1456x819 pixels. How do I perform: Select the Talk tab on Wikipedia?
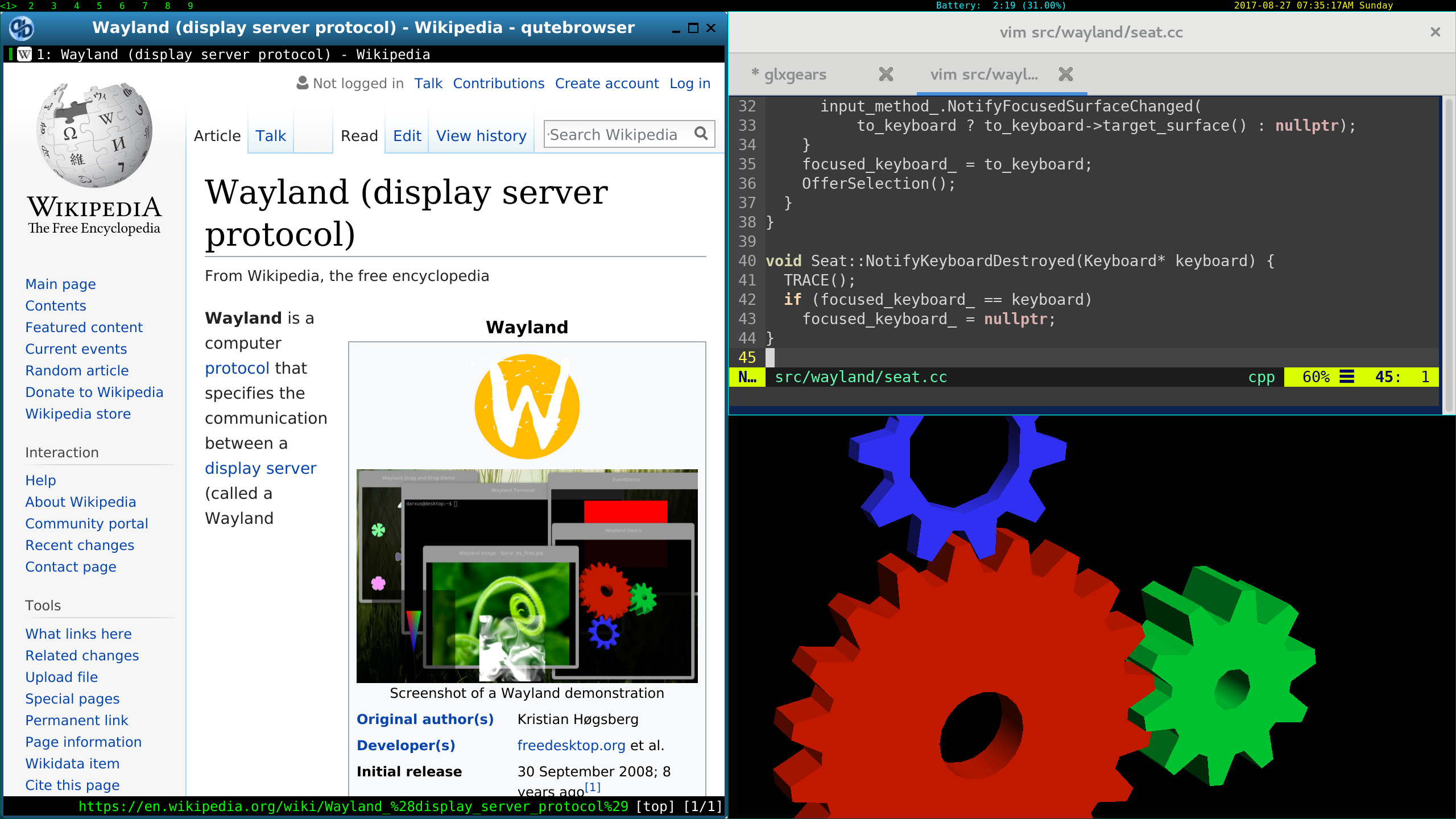coord(270,135)
